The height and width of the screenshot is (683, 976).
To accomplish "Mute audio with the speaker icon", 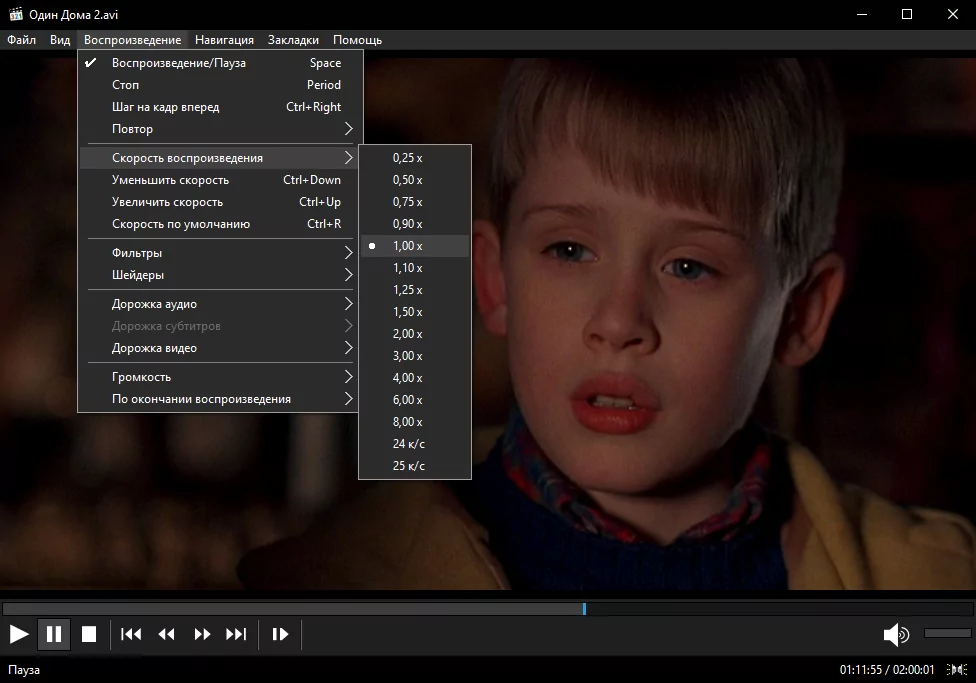I will click(895, 634).
